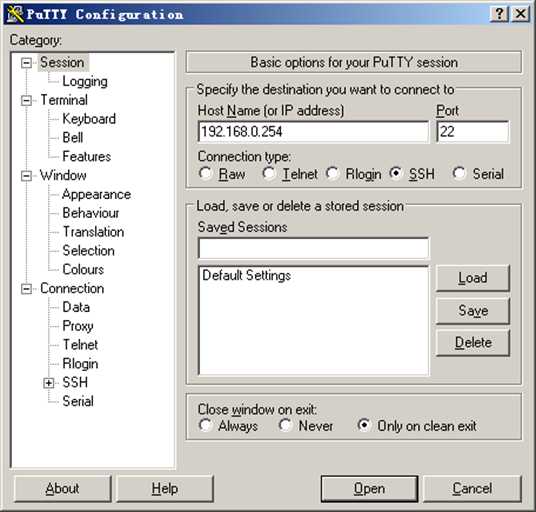
Task: Go to the Colours settings page
Action: pos(83,269)
